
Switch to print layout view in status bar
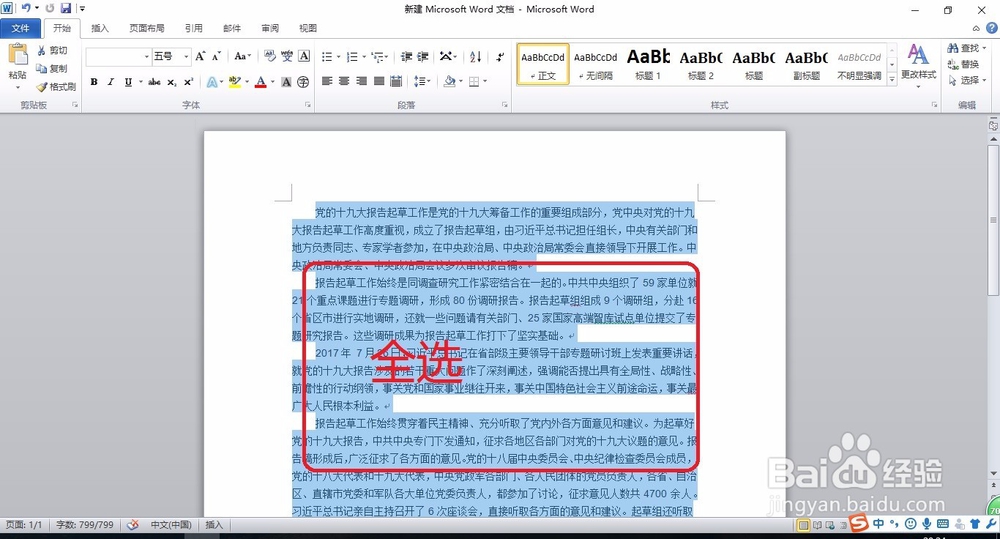click(804, 525)
